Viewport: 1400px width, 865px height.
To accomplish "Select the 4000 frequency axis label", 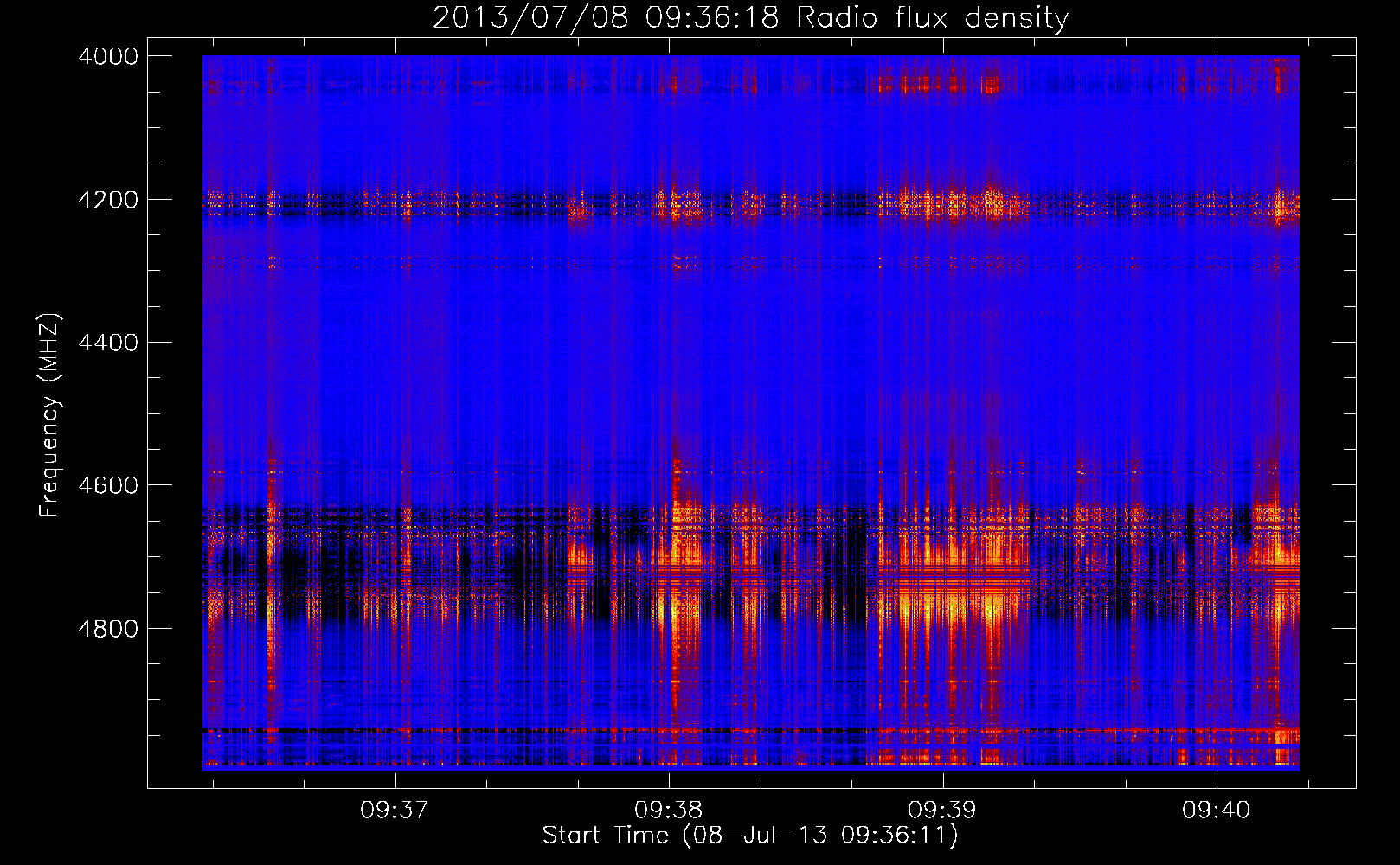I will 108,56.
